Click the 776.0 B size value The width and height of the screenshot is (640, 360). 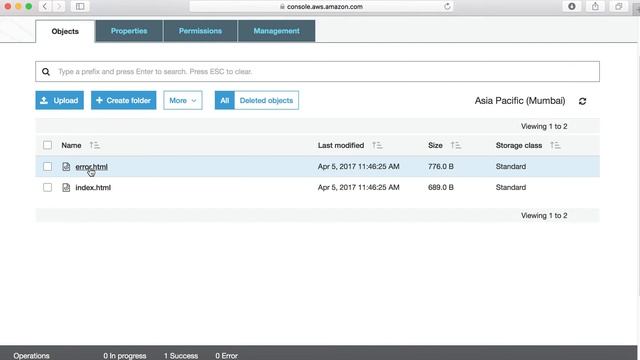click(x=441, y=167)
